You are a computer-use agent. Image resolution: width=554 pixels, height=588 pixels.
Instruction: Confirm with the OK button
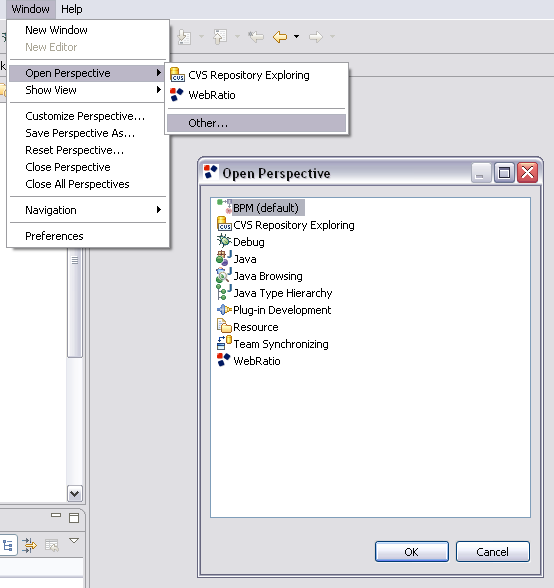pos(412,552)
